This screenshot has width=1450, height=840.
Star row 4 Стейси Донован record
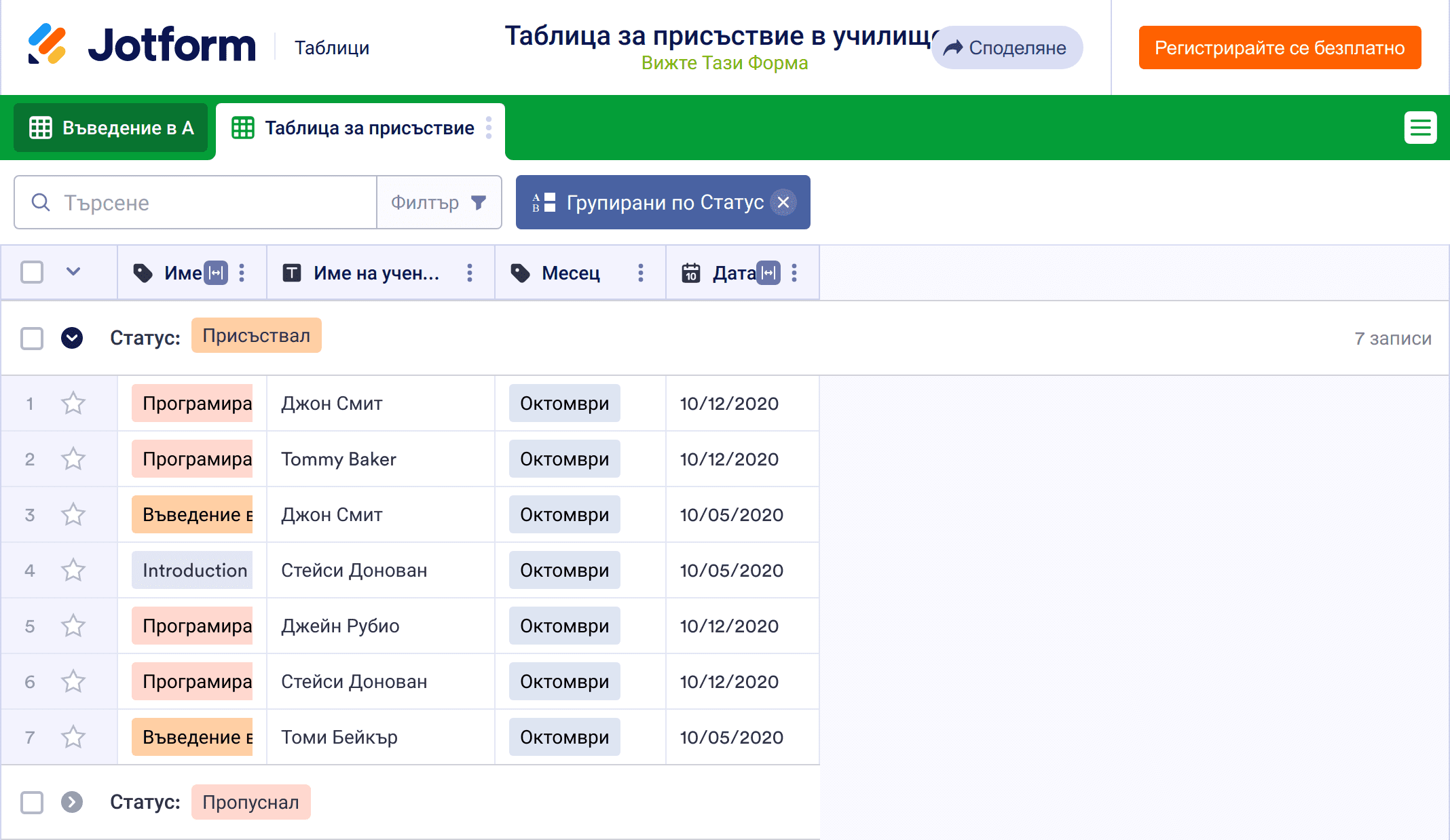[73, 571]
